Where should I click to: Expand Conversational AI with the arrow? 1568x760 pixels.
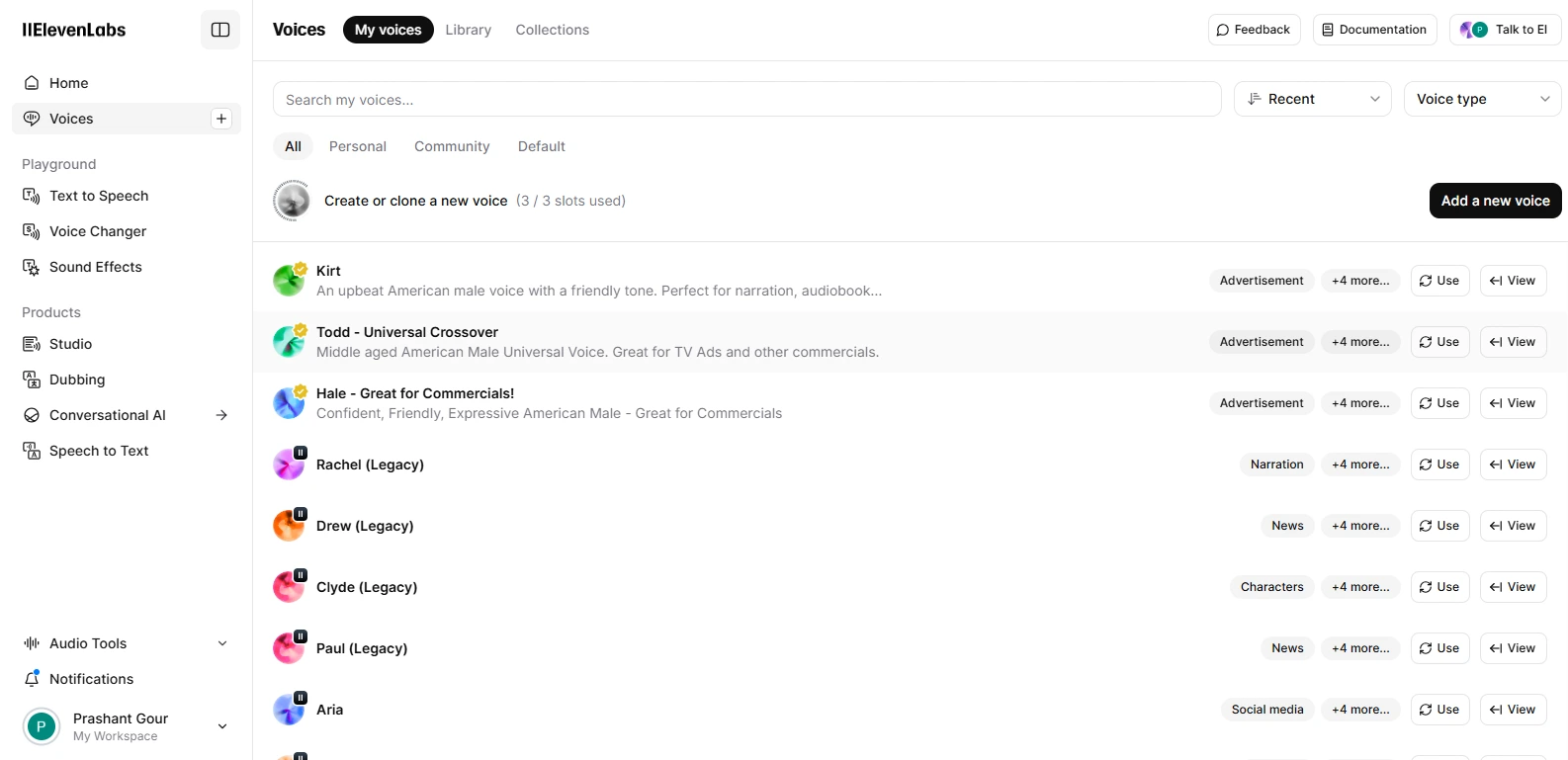tap(221, 415)
